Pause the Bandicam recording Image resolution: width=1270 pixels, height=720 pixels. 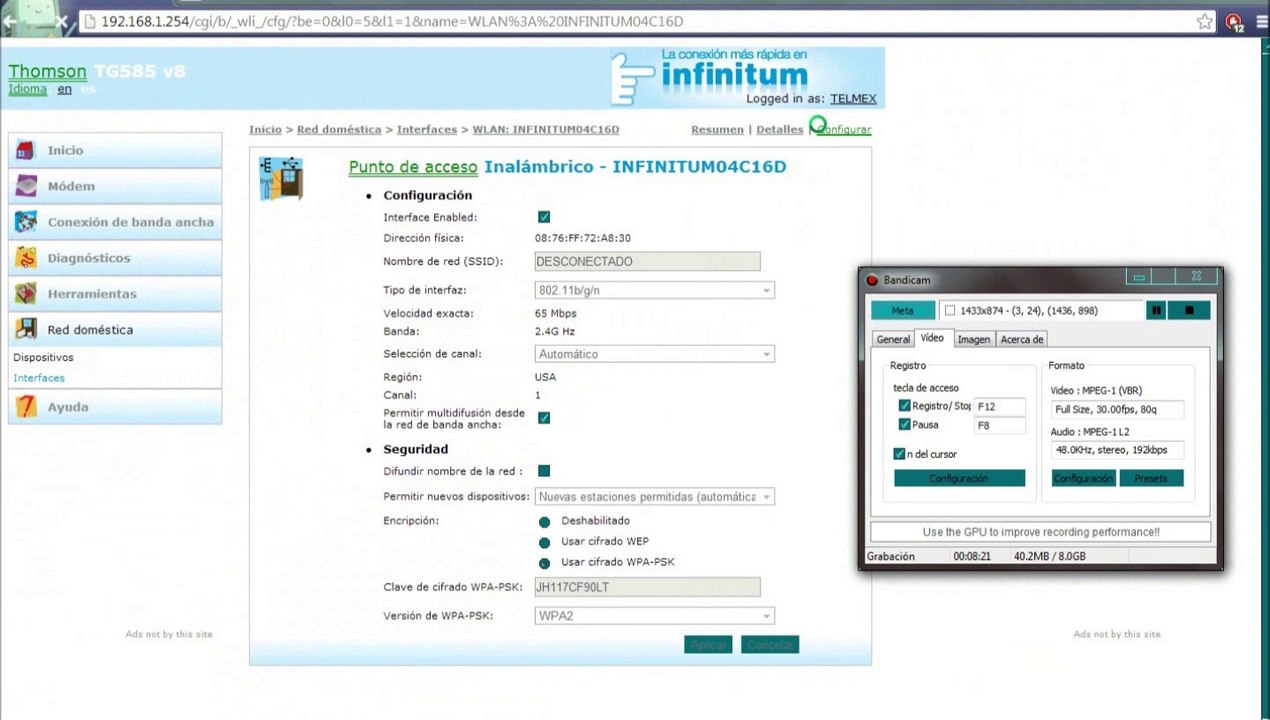tap(1156, 310)
